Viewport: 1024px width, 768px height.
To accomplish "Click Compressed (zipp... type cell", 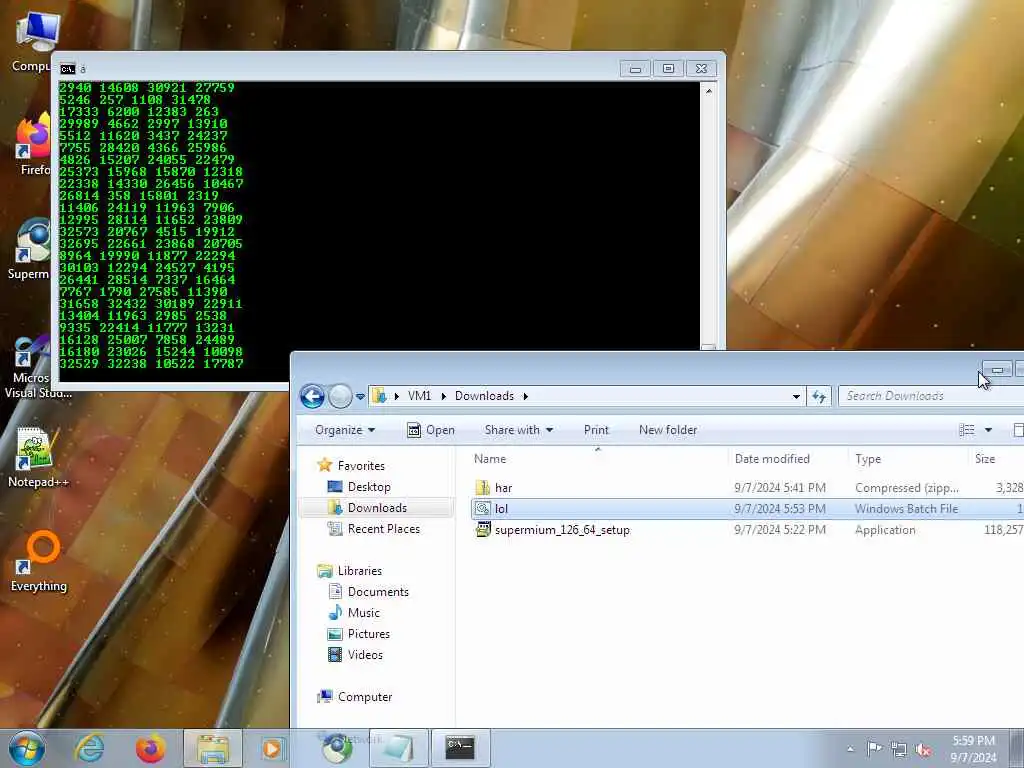I will pyautogui.click(x=906, y=488).
